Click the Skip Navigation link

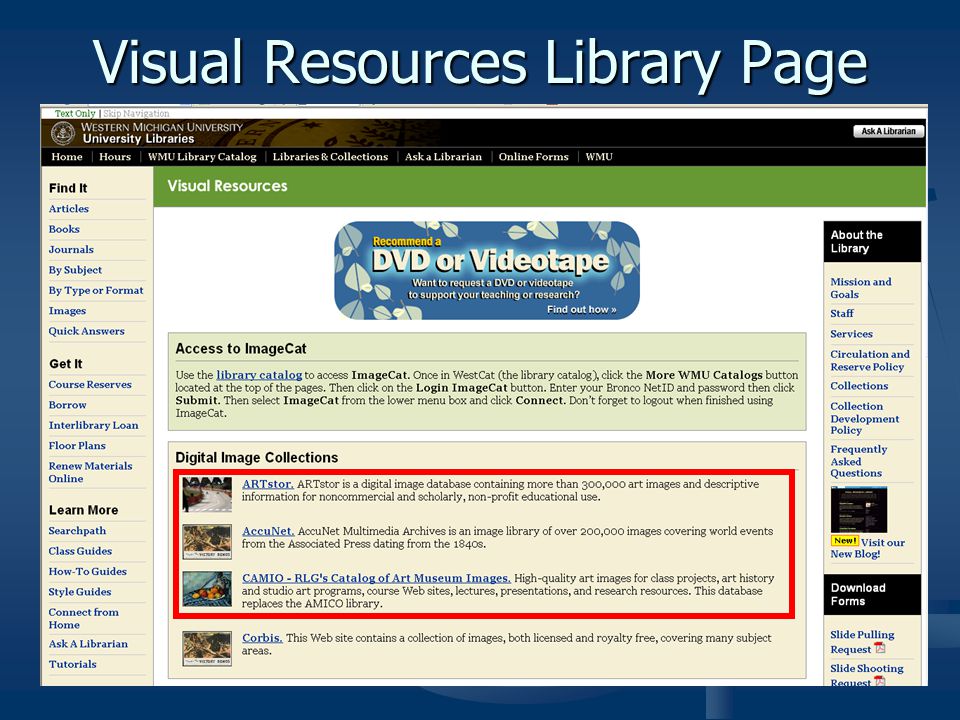136,113
